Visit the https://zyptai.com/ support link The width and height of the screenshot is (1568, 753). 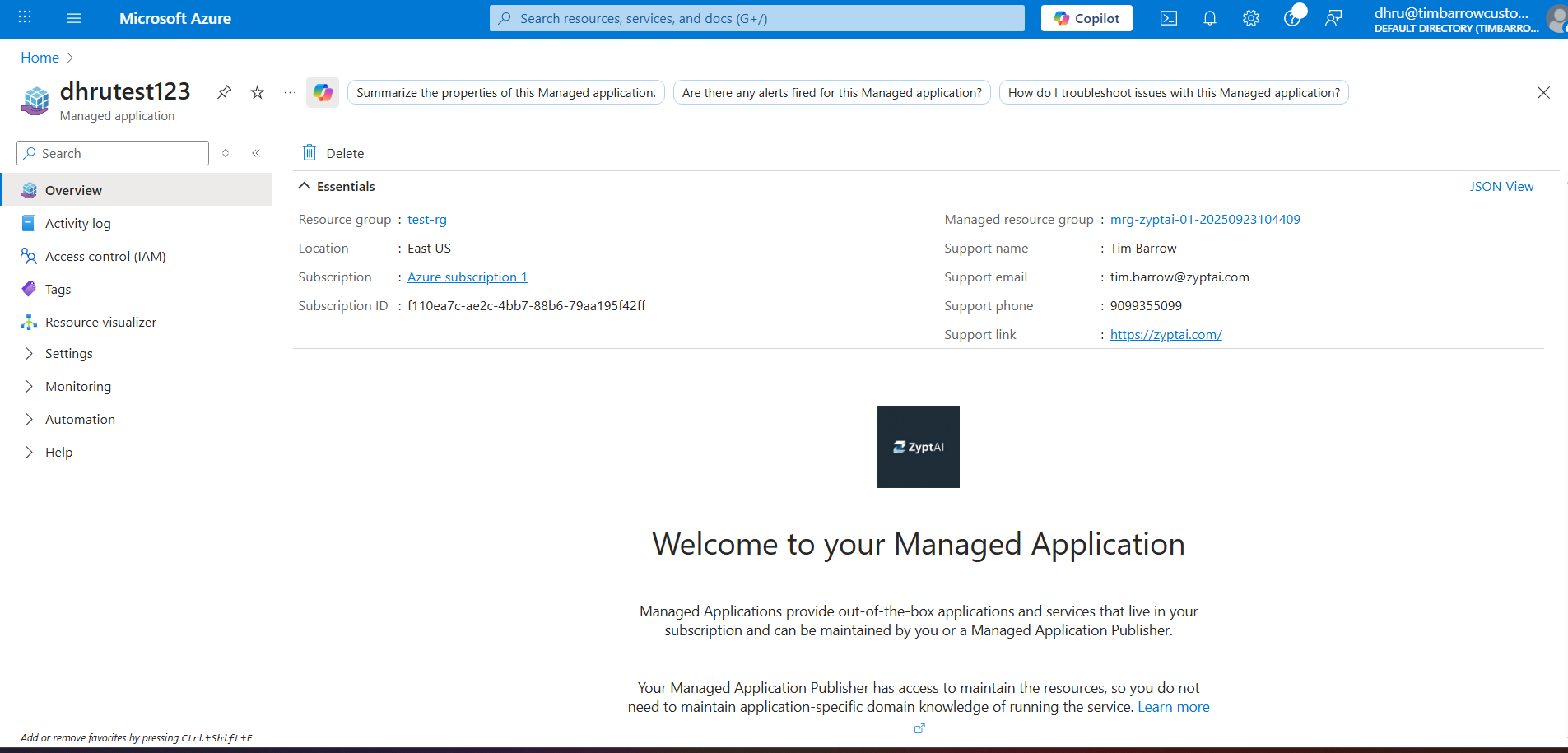click(1166, 335)
